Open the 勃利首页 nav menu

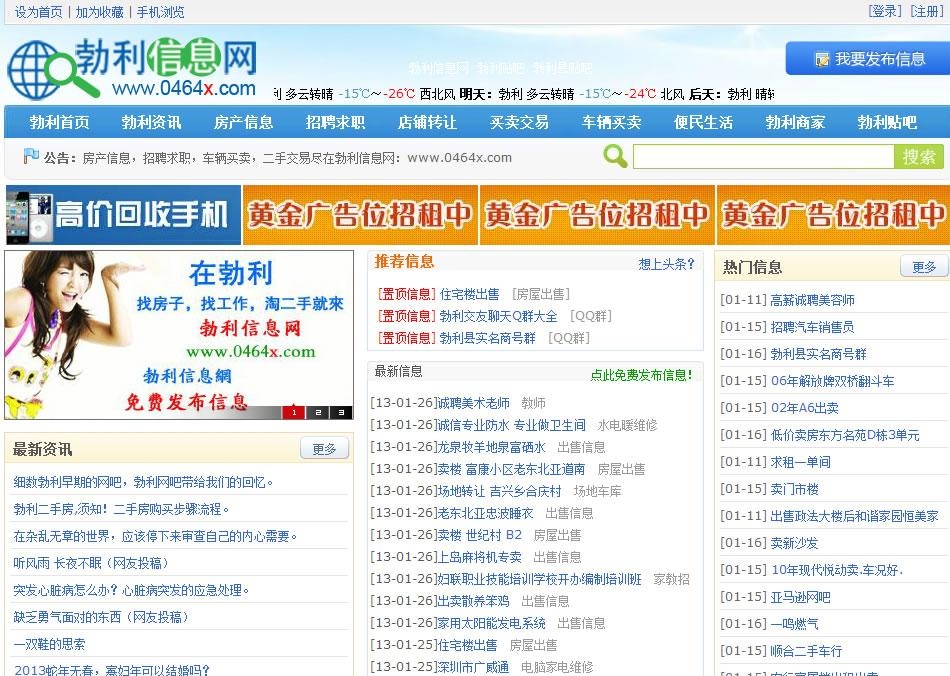59,122
